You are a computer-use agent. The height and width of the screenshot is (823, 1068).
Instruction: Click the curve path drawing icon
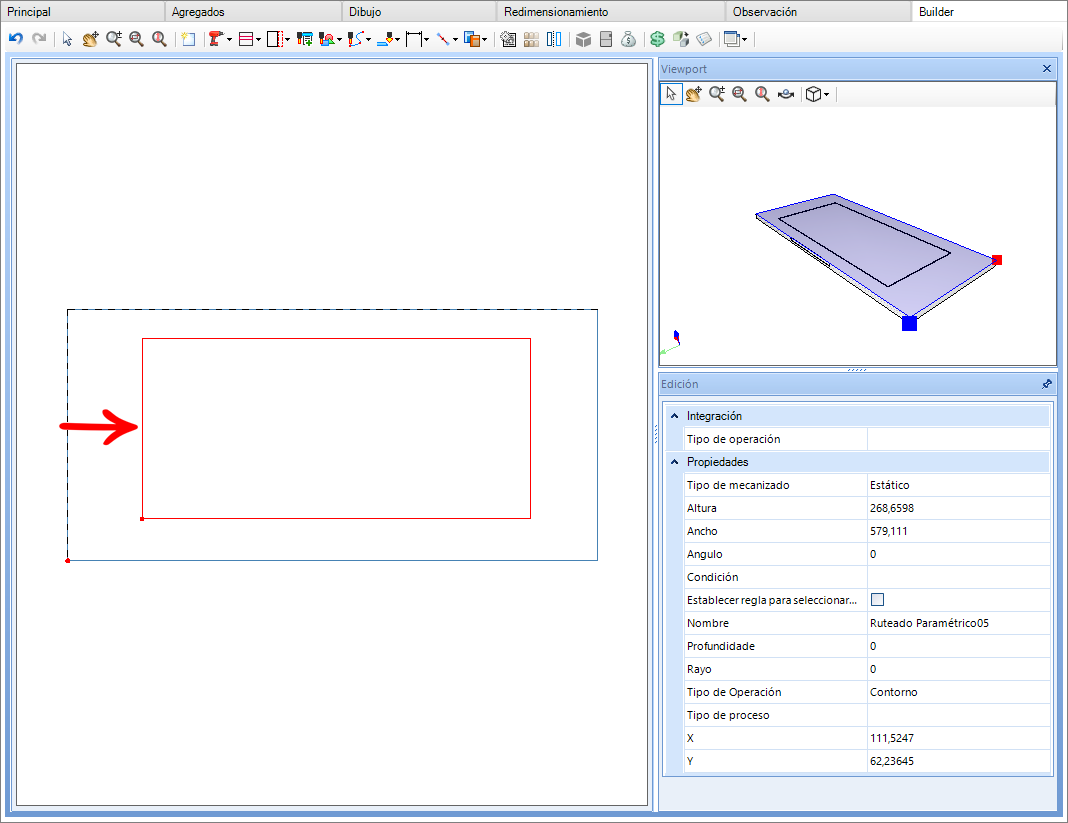356,39
